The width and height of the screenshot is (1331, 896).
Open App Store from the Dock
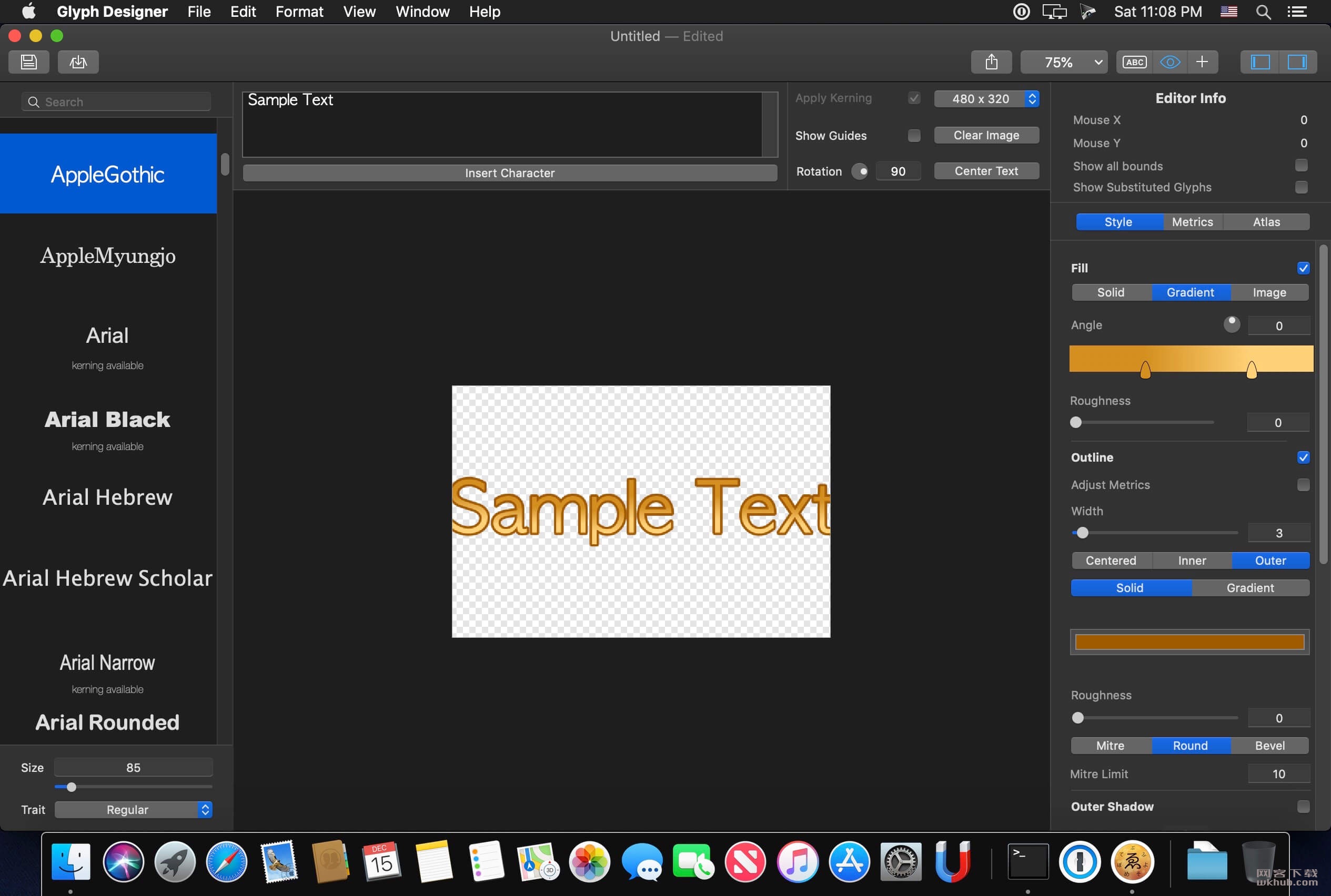[x=849, y=861]
